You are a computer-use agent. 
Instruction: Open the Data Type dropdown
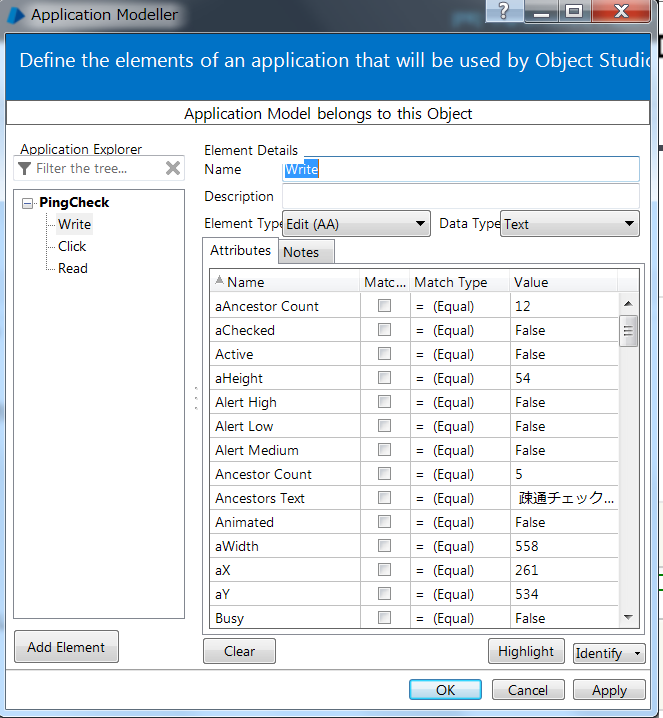coord(570,224)
